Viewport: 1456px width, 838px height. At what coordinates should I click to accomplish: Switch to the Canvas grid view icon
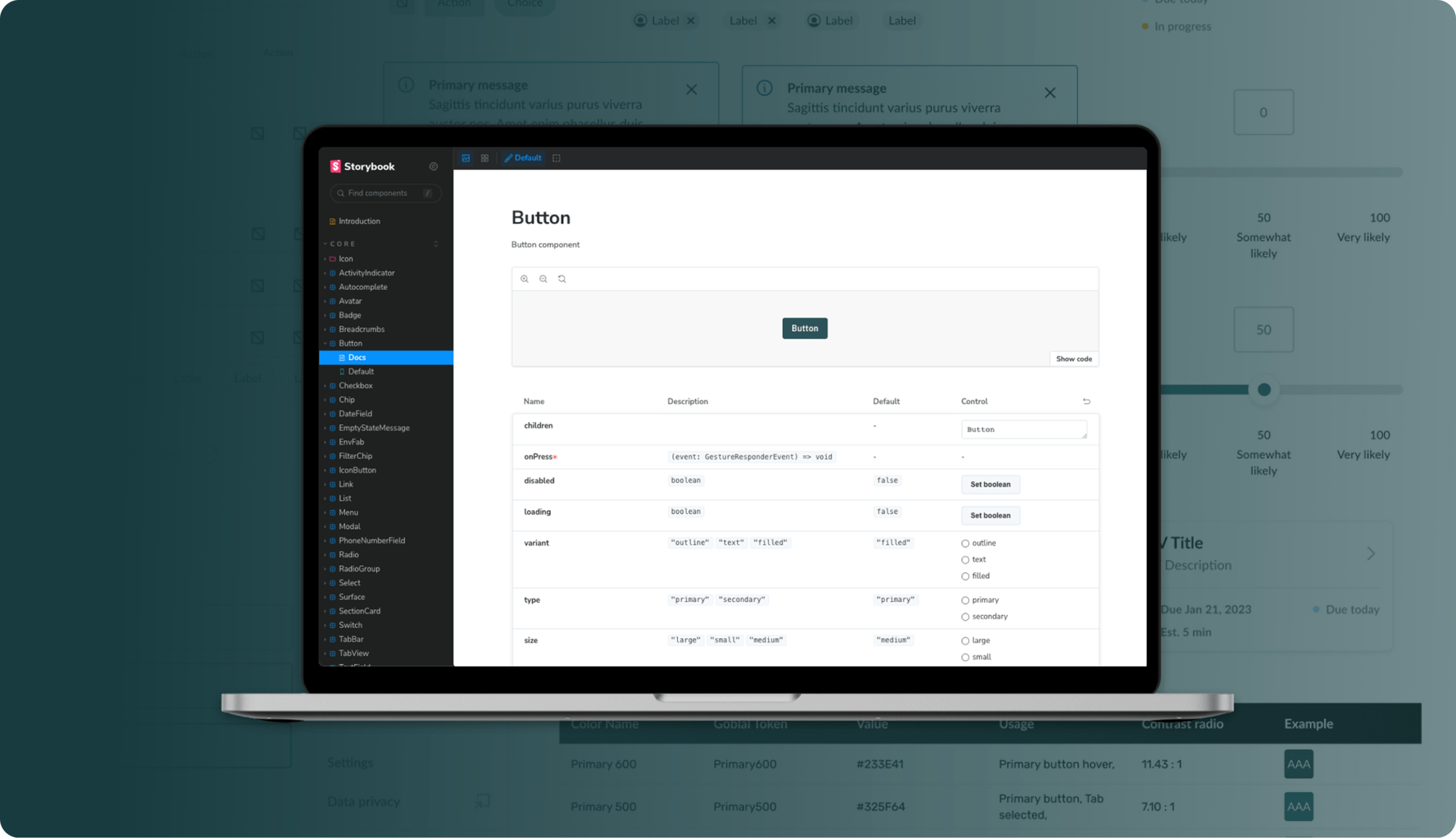tap(484, 157)
